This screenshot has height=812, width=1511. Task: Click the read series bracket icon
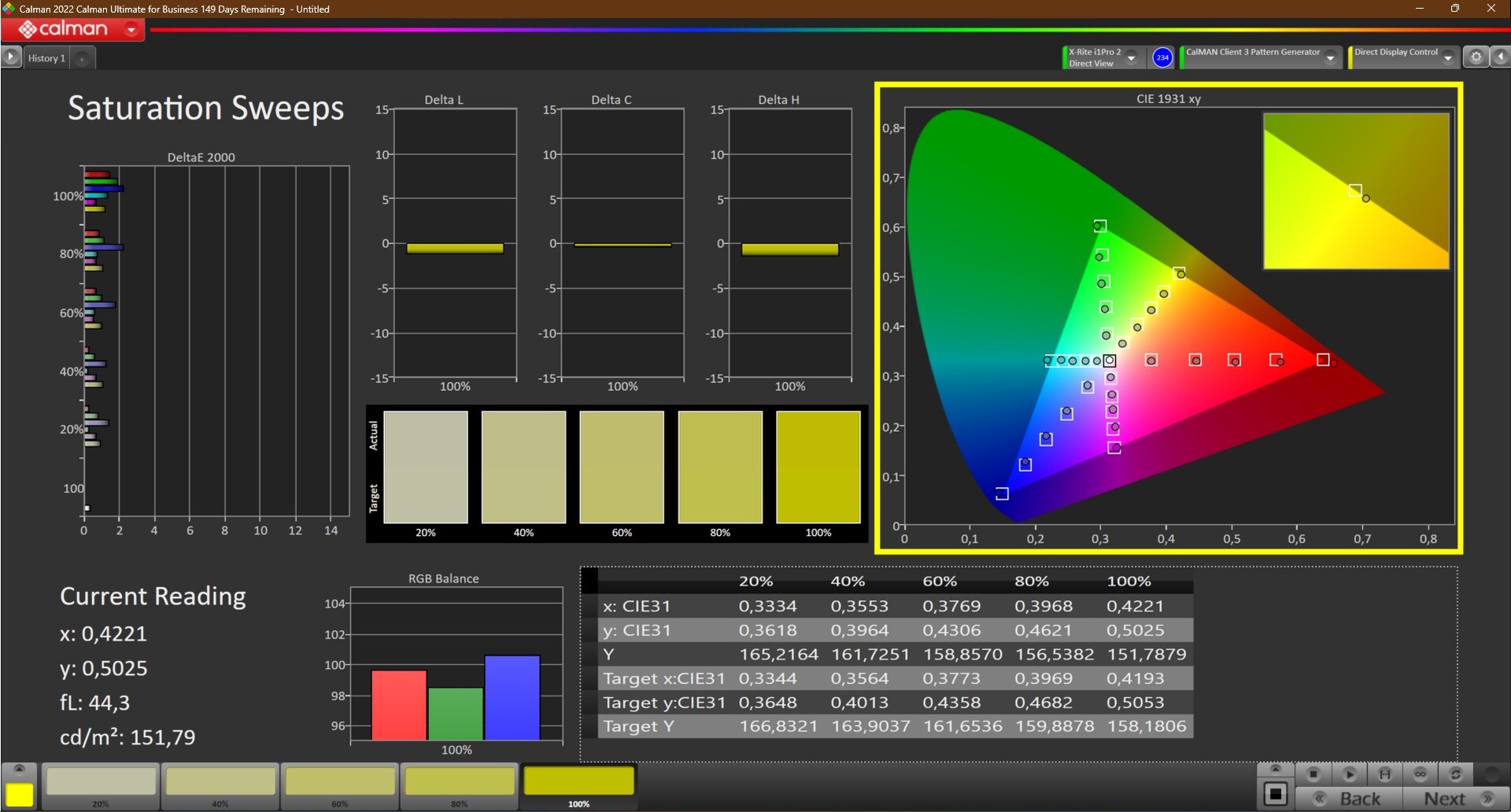pos(1385,774)
